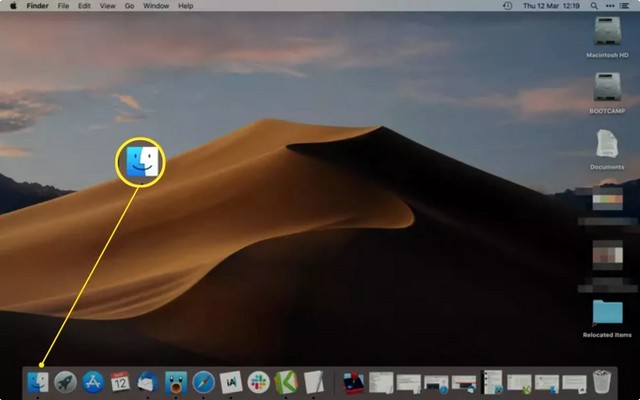
Task: Open the Help menu
Action: pyautogui.click(x=186, y=6)
